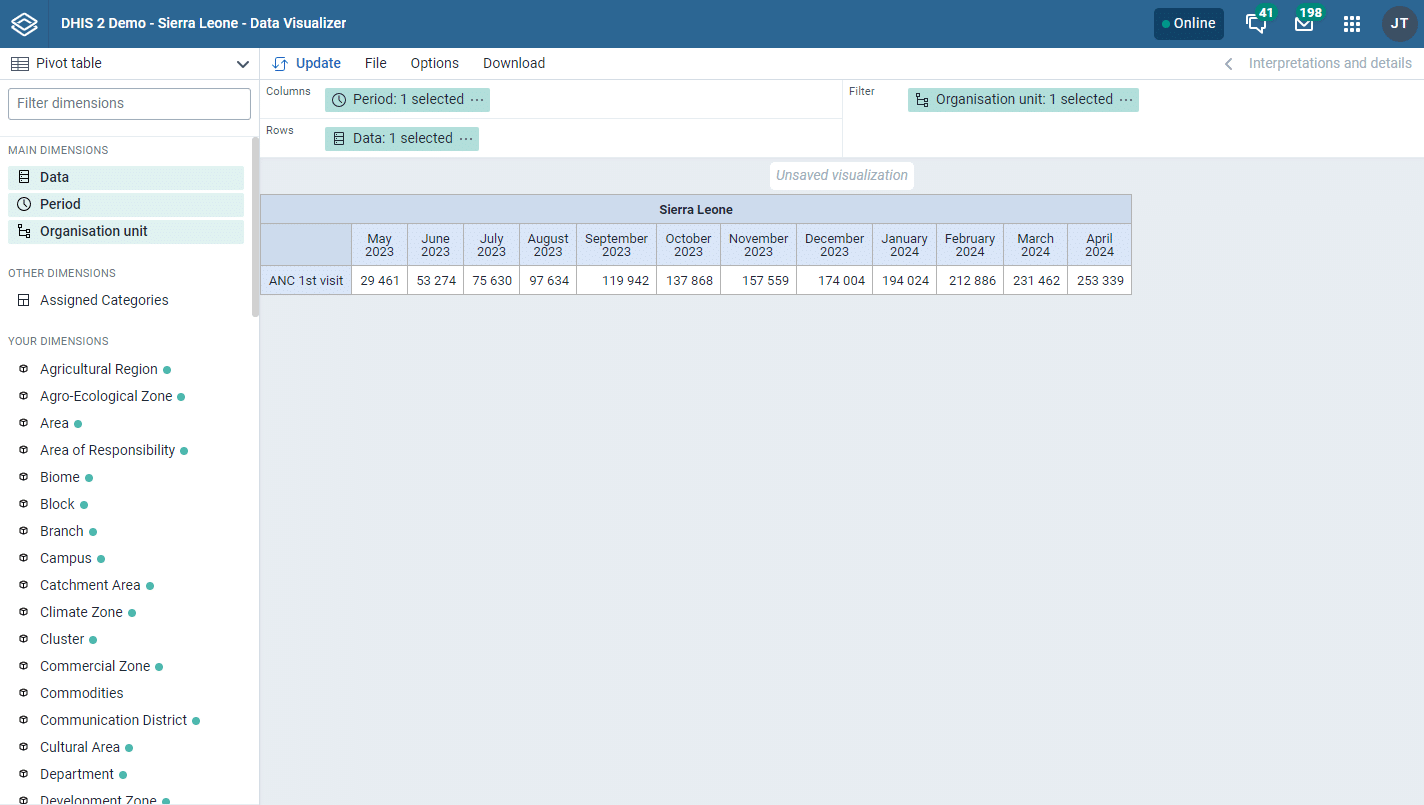Open the Download menu

pos(514,63)
